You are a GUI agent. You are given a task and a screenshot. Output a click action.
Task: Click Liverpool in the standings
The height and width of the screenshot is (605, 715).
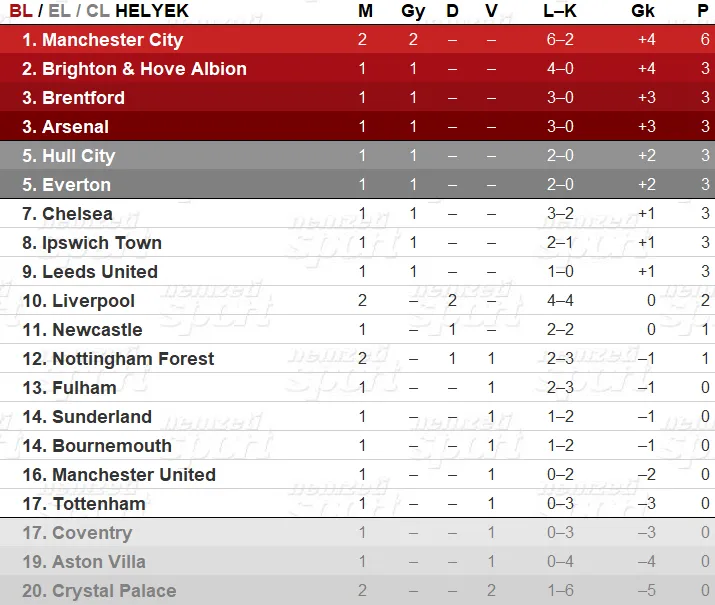[x=93, y=301]
